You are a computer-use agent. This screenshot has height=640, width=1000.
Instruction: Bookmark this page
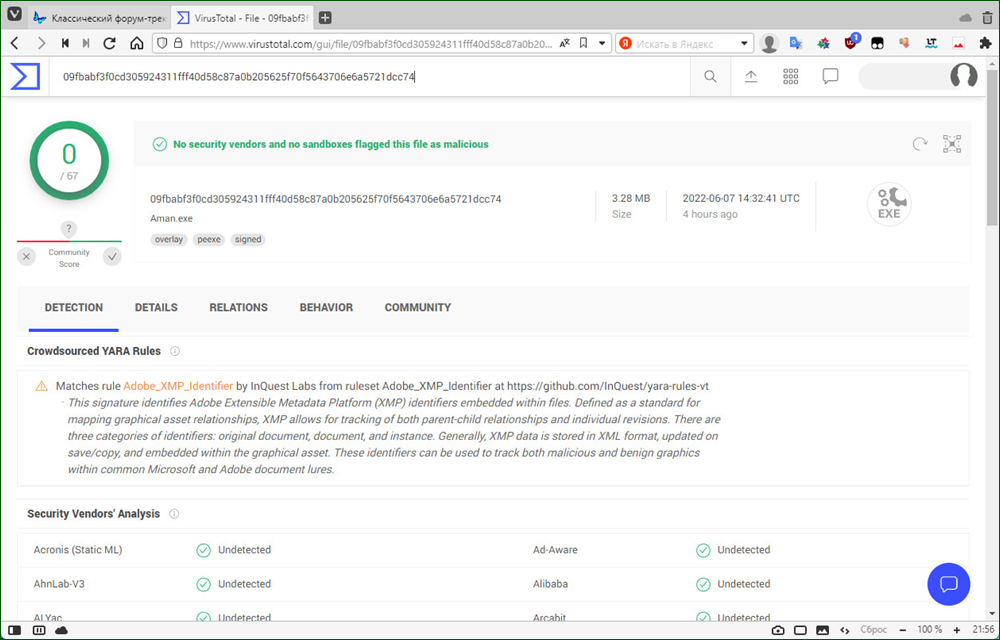[x=583, y=43]
